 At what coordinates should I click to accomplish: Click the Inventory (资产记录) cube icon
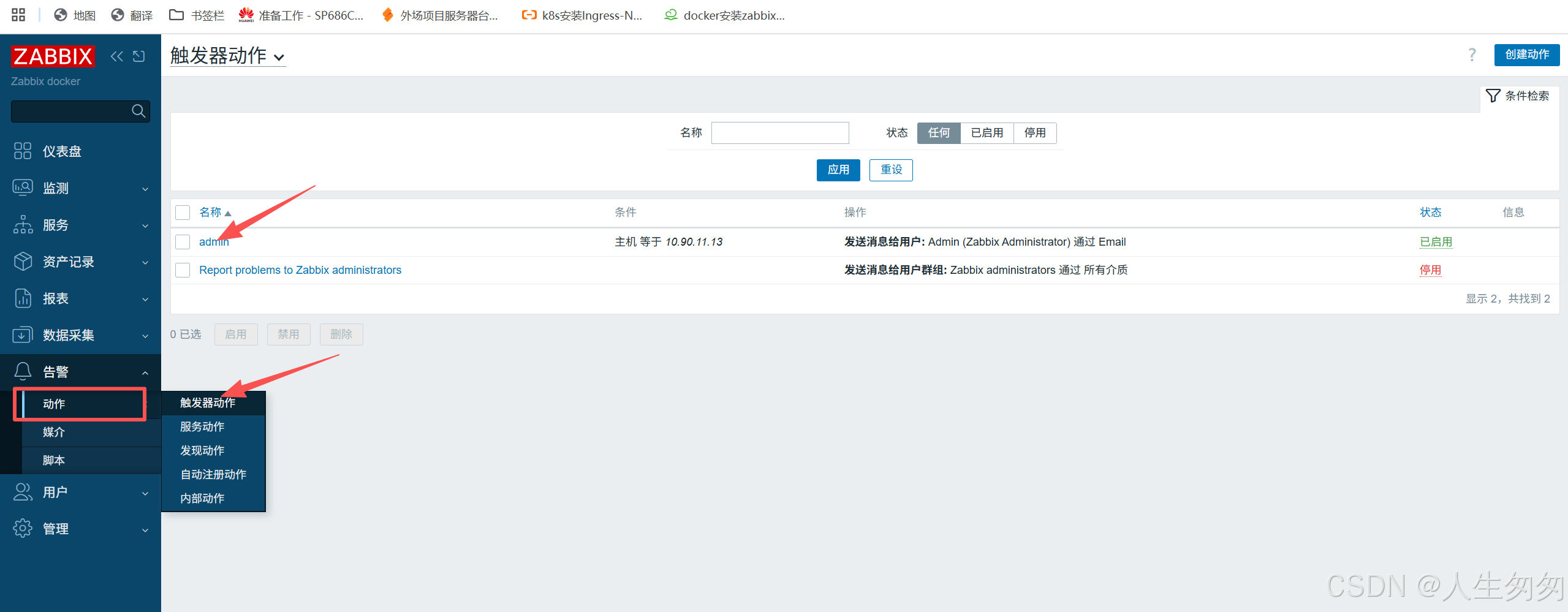tap(23, 261)
